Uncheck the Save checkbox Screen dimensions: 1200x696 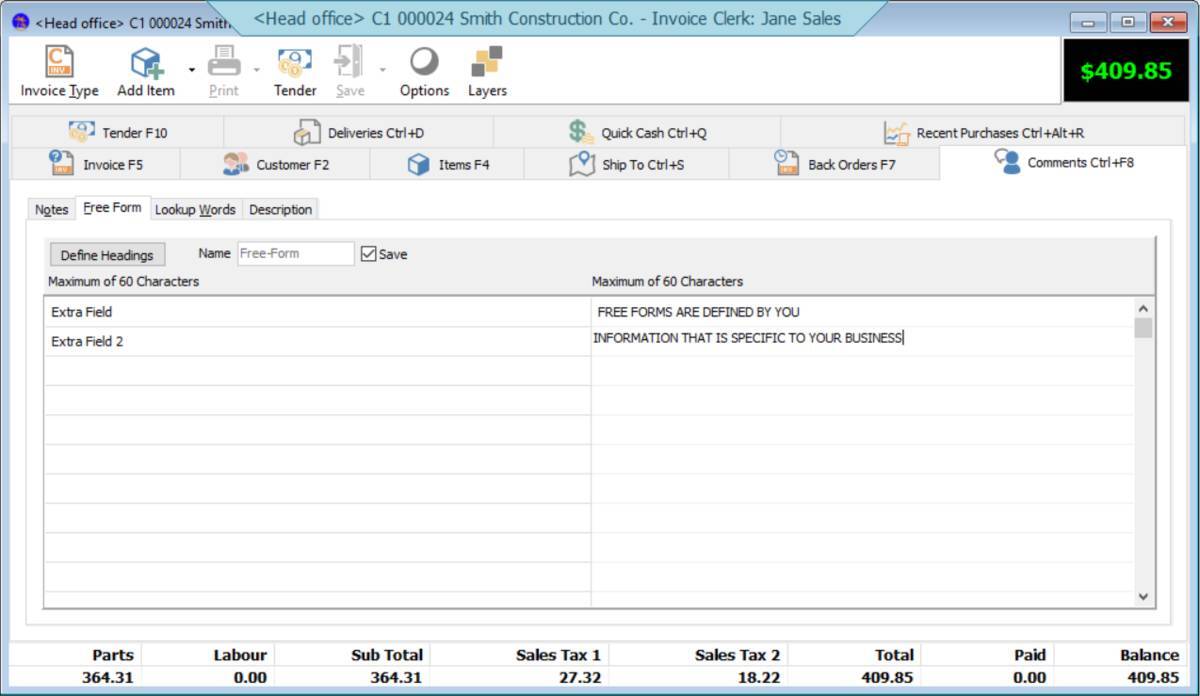[367, 254]
